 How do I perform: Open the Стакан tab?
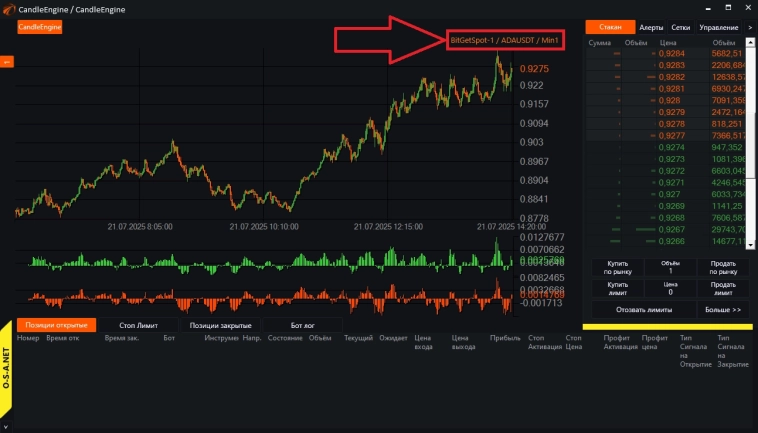click(x=610, y=28)
